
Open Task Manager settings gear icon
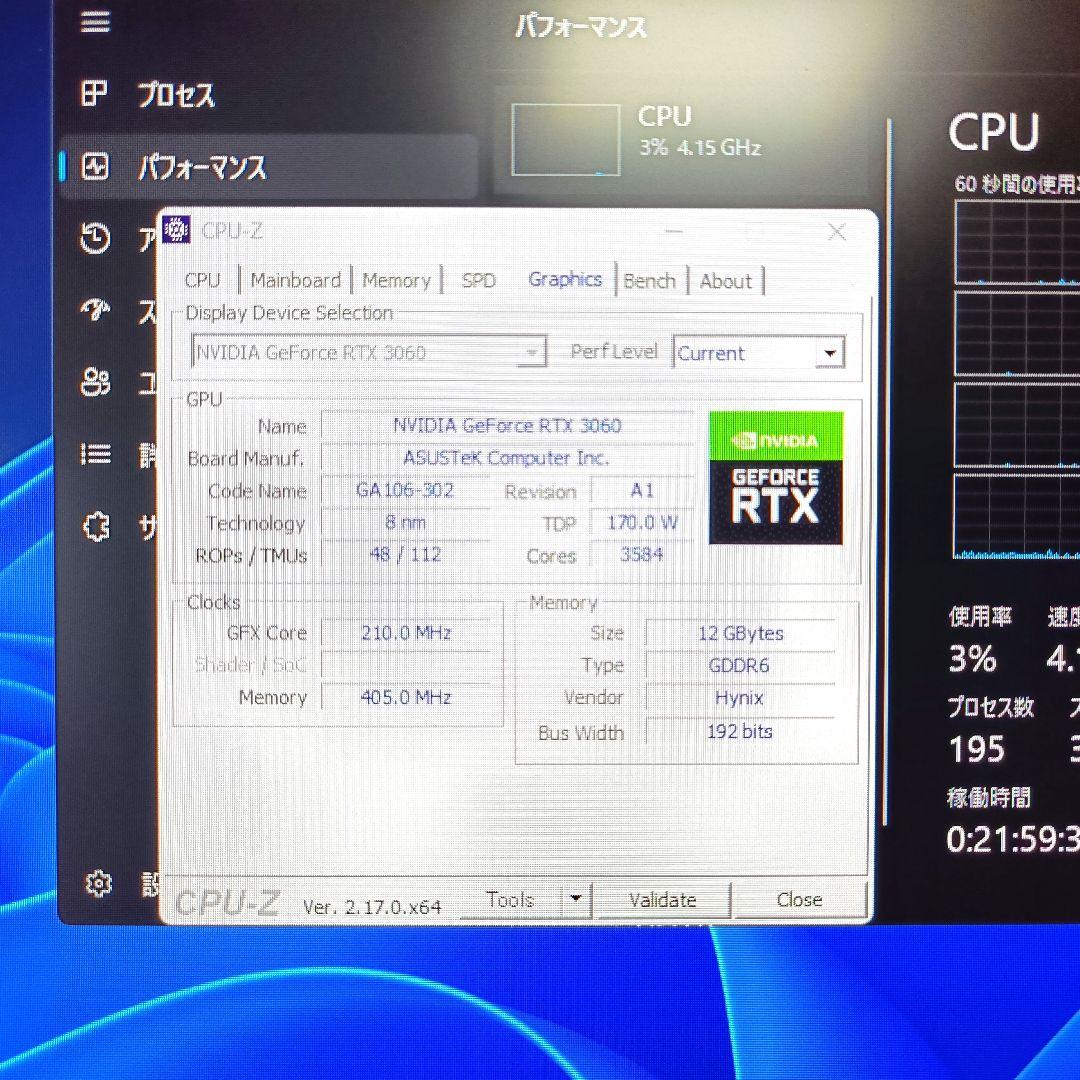pyautogui.click(x=98, y=884)
